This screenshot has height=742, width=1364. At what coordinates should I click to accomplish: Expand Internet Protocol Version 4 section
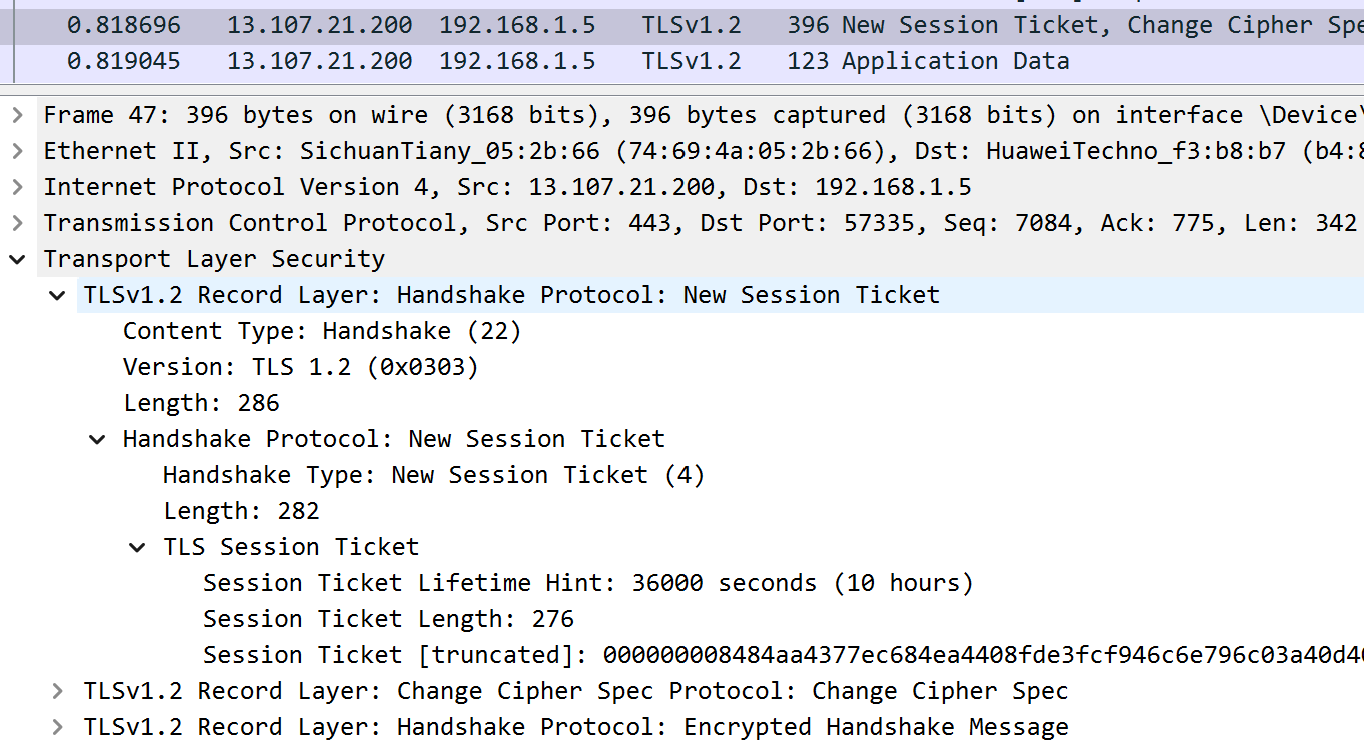pos(17,187)
